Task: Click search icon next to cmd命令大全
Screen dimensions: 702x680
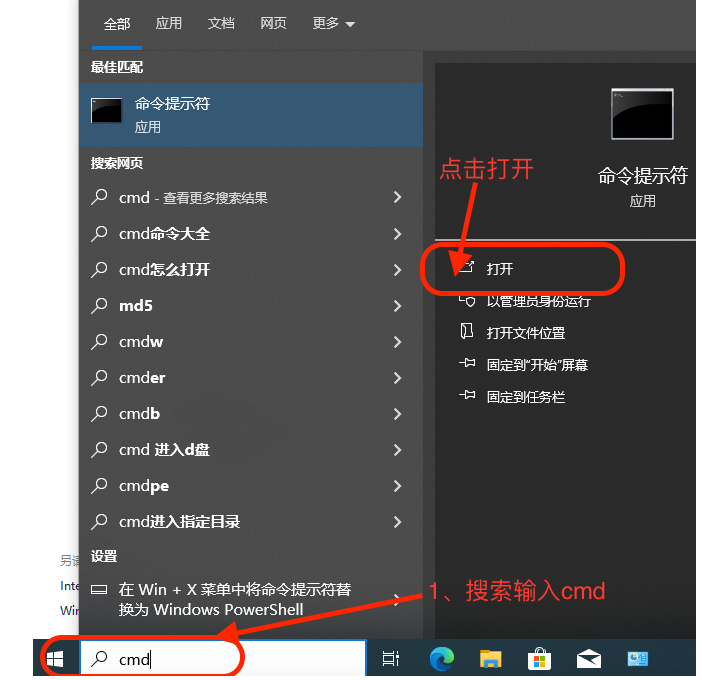Action: [x=99, y=233]
